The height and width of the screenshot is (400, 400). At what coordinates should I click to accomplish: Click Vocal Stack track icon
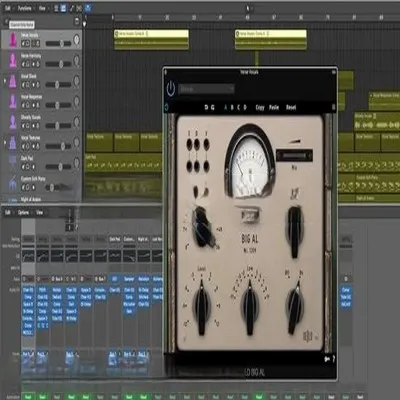(x=13, y=81)
